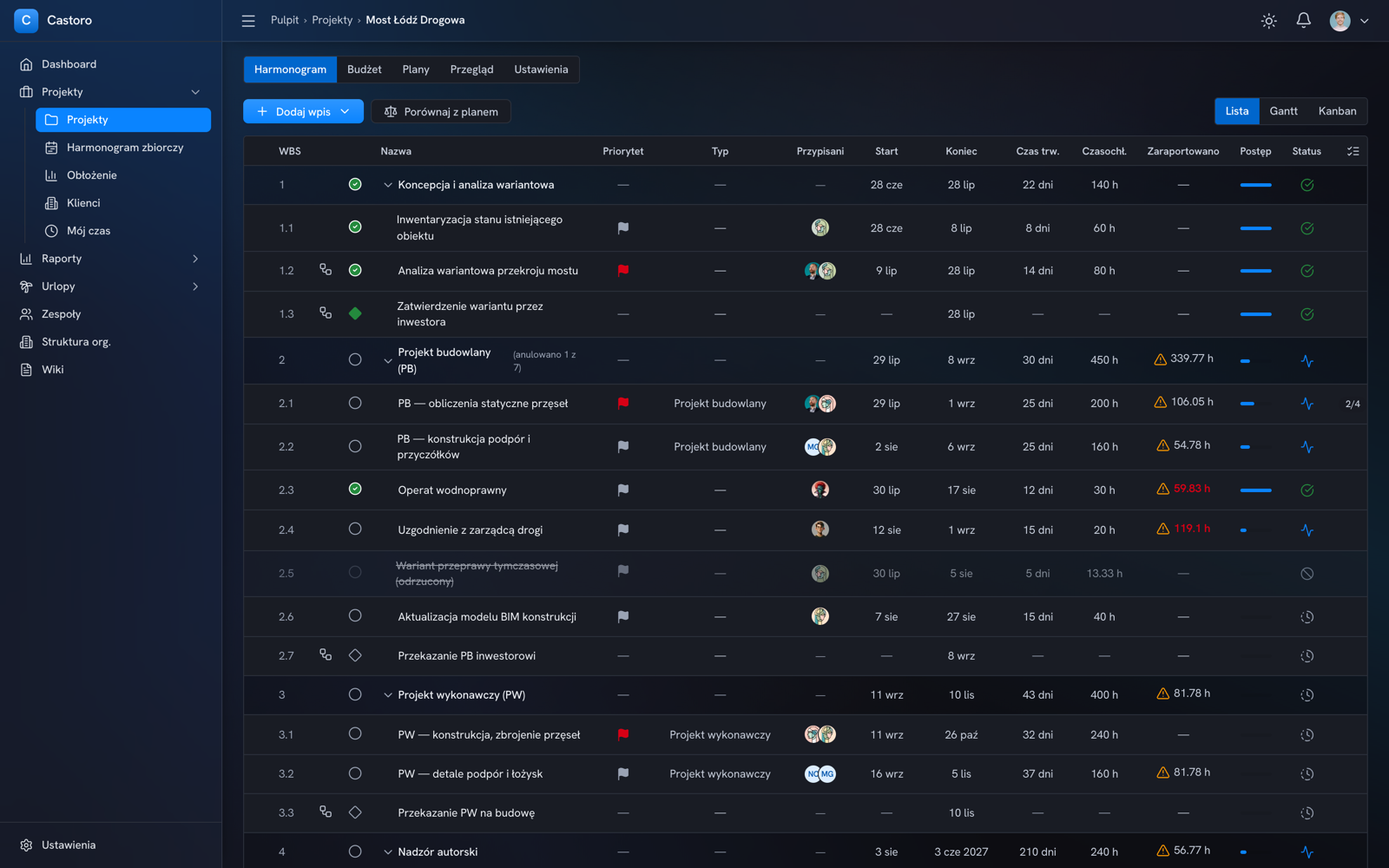The image size is (1389, 868).
Task: Collapse Projekty section in sidebar
Action: pyautogui.click(x=195, y=92)
